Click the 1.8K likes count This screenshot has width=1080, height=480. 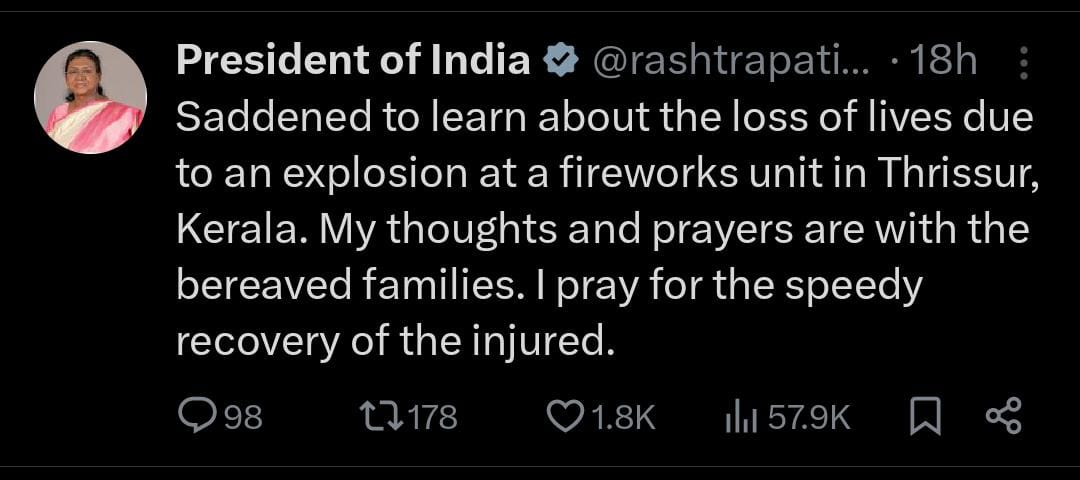pyautogui.click(x=623, y=417)
